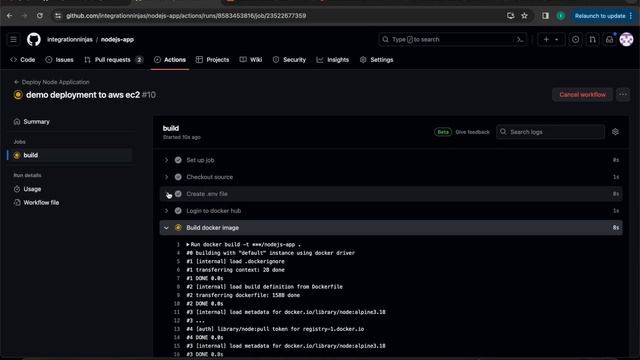Open the user avatar menu
This screenshot has height=360, width=640.
tap(626, 40)
